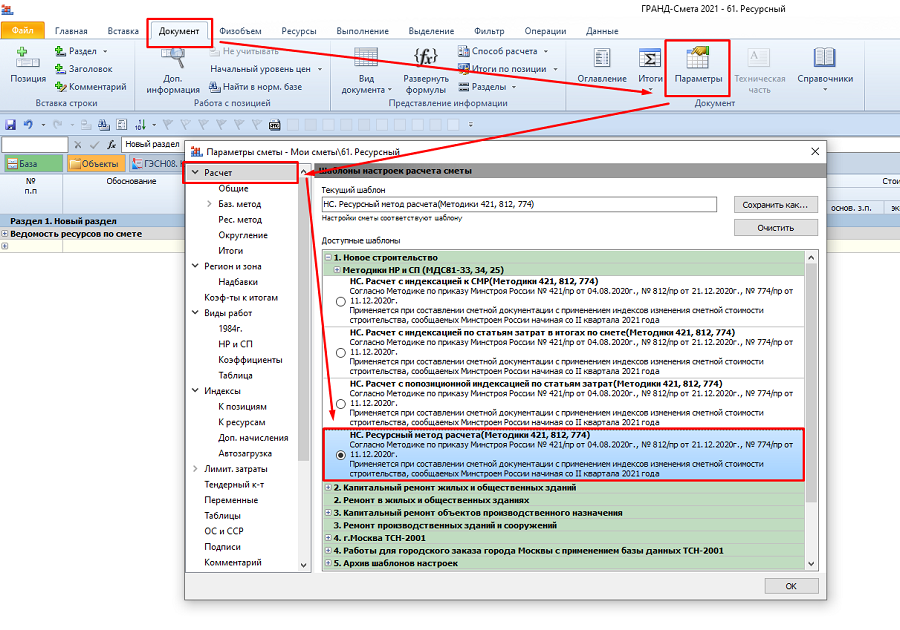Viewport: 900px width, 630px height.
Task: Expand Методики НР и СП group
Action: click(338, 270)
